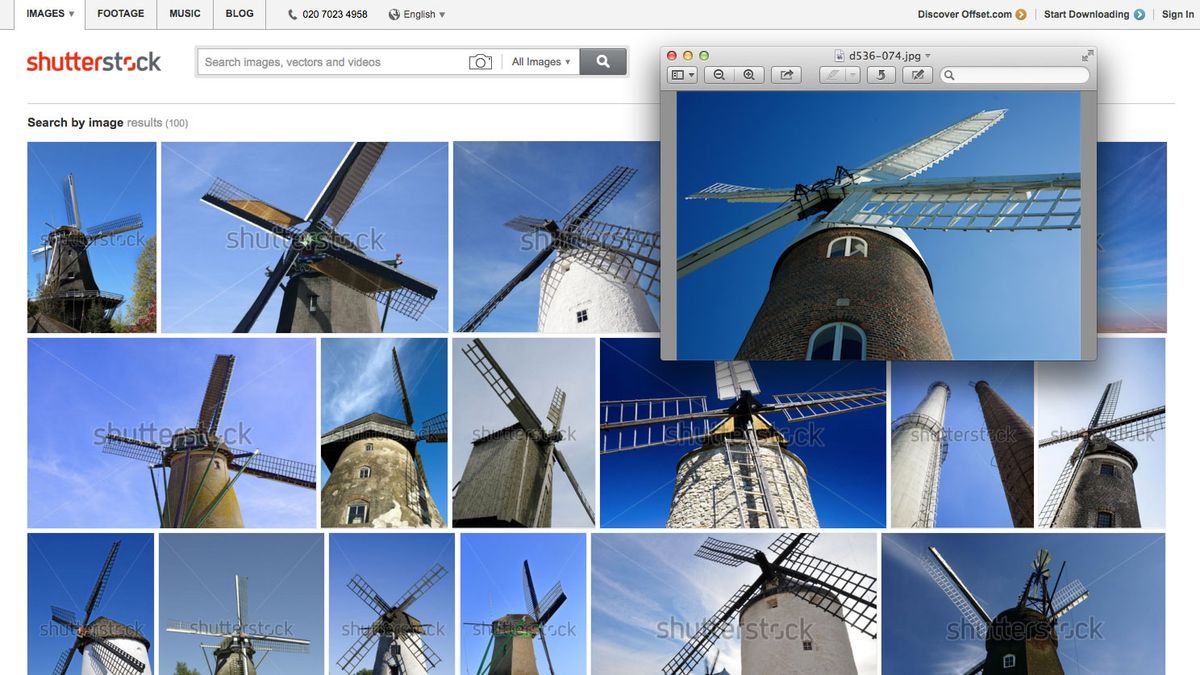Click the camera icon to search by image

[x=481, y=61]
